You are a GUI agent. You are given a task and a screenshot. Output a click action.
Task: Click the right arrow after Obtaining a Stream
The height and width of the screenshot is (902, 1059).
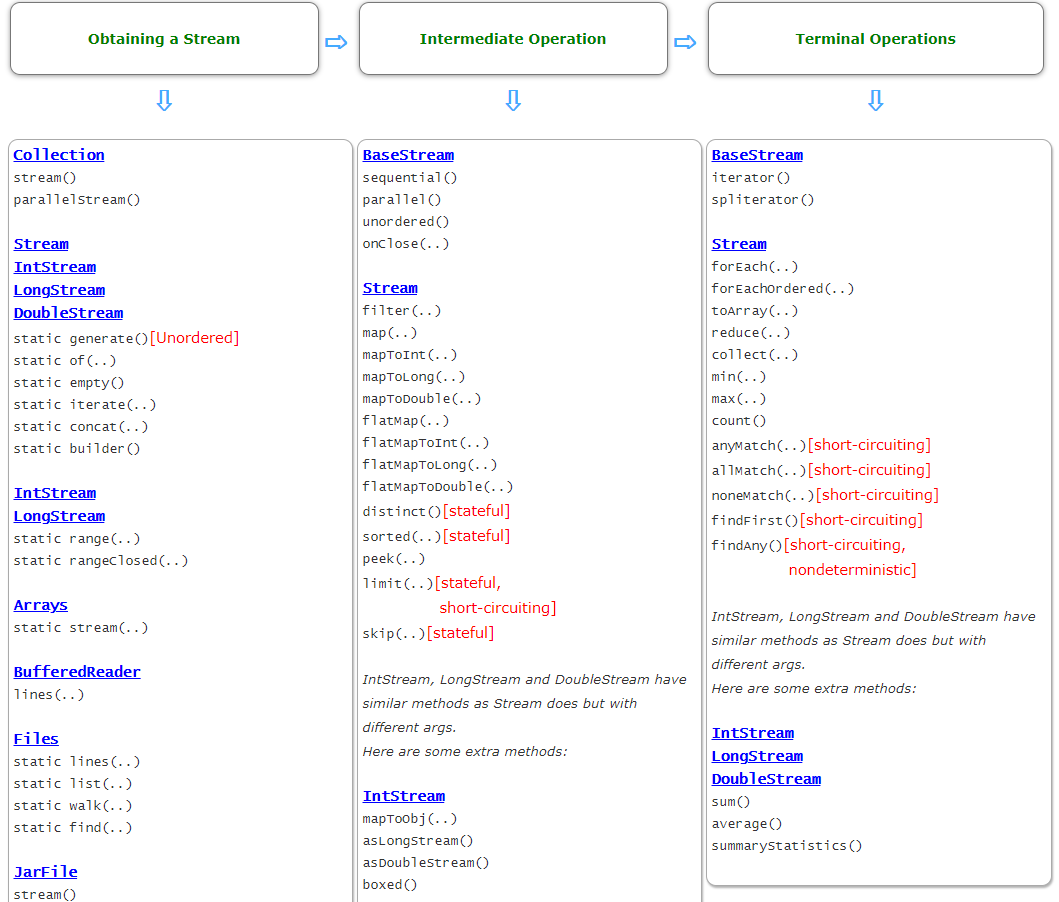coord(336,42)
